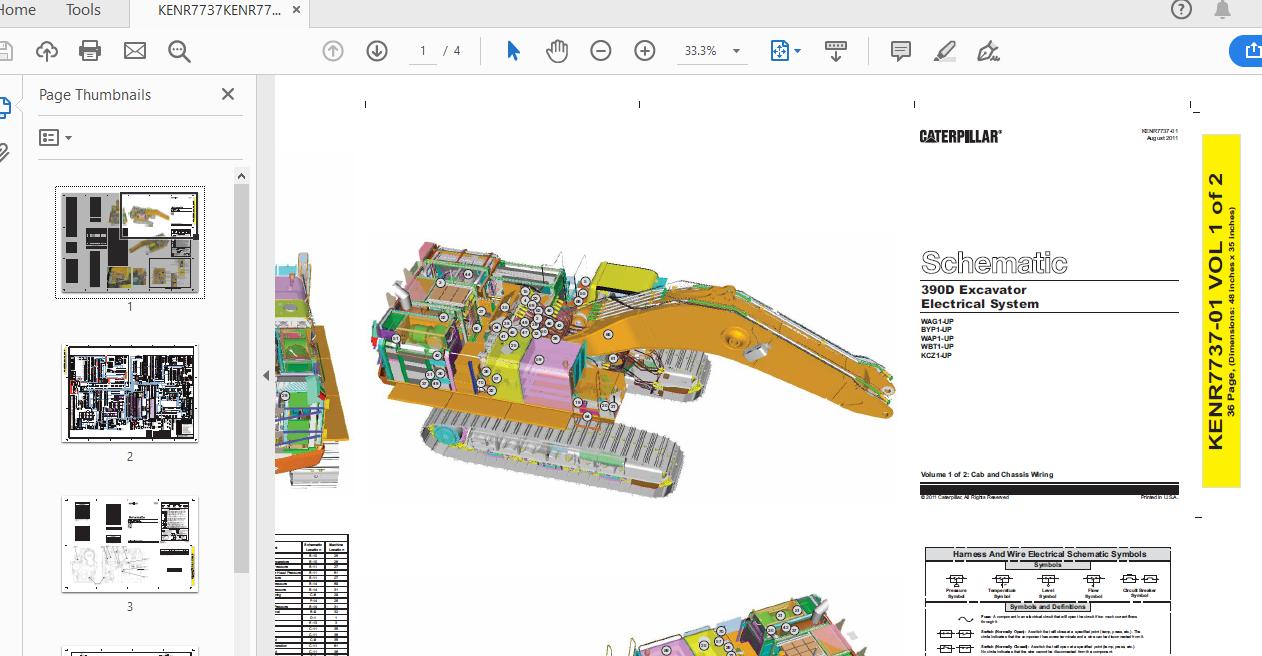The image size is (1262, 656).
Task: Click 'Volume 1 of 2: Cab and Chassis Wiring'
Action: (x=987, y=475)
